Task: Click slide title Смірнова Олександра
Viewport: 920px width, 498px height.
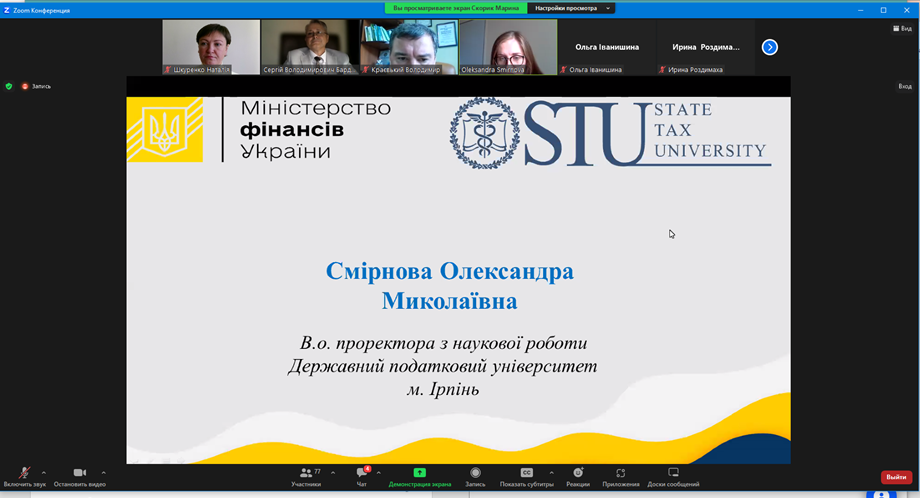Action: tap(449, 286)
